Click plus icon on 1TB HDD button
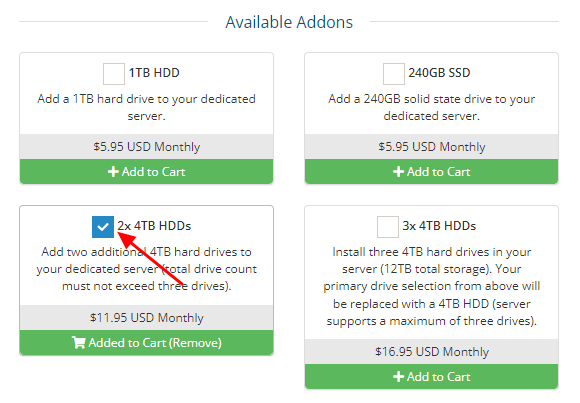This screenshot has width=580, height=403. coord(113,172)
